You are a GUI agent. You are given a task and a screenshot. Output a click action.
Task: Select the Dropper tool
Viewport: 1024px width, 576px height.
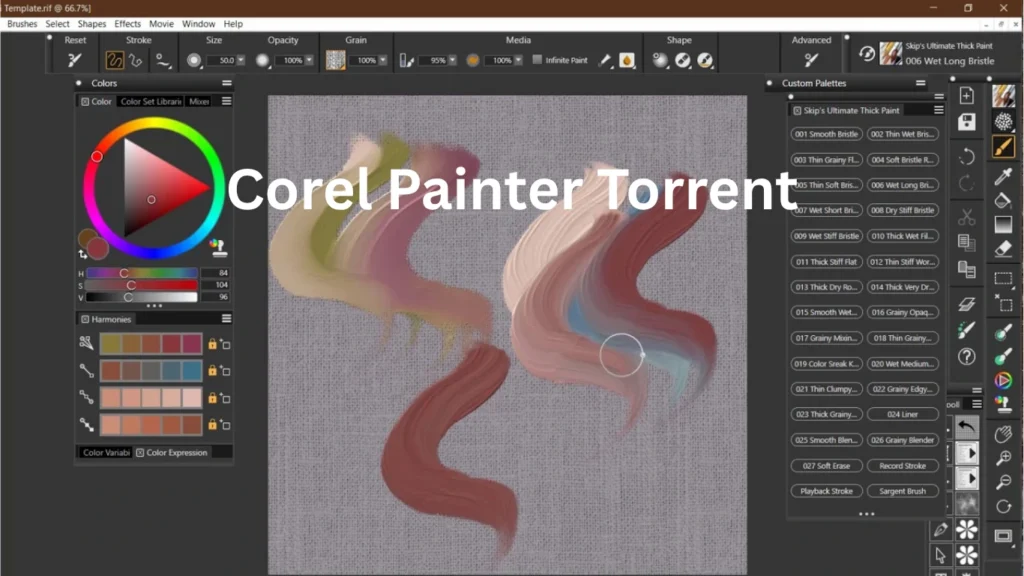(1004, 177)
